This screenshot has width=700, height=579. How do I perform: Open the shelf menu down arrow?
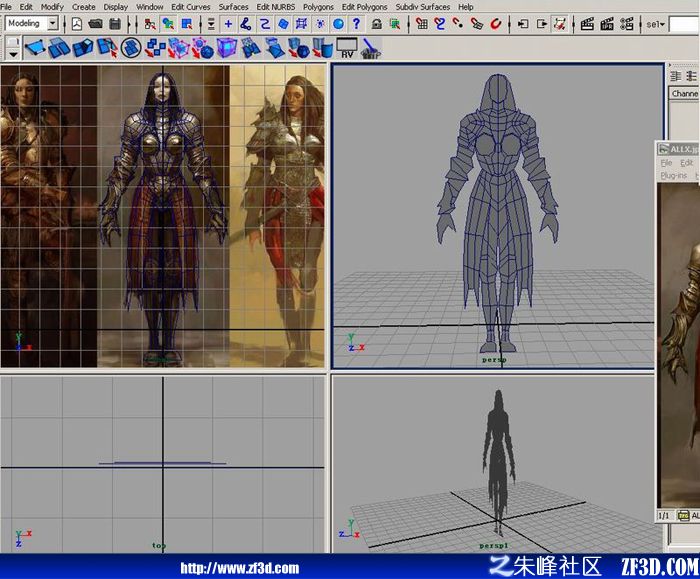pyautogui.click(x=13, y=54)
